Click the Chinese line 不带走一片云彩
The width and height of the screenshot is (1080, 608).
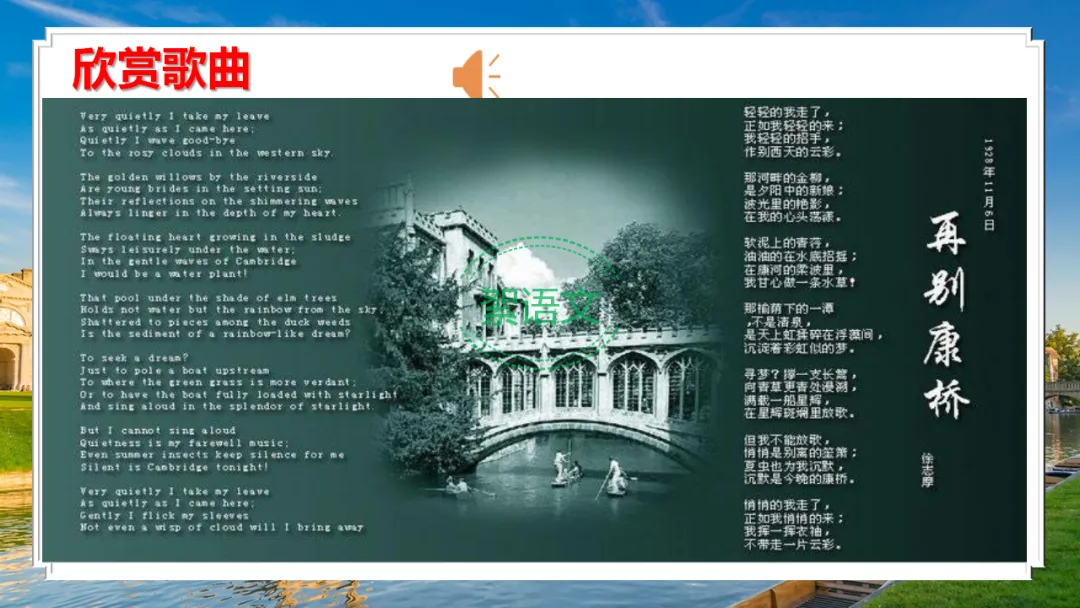click(x=793, y=544)
